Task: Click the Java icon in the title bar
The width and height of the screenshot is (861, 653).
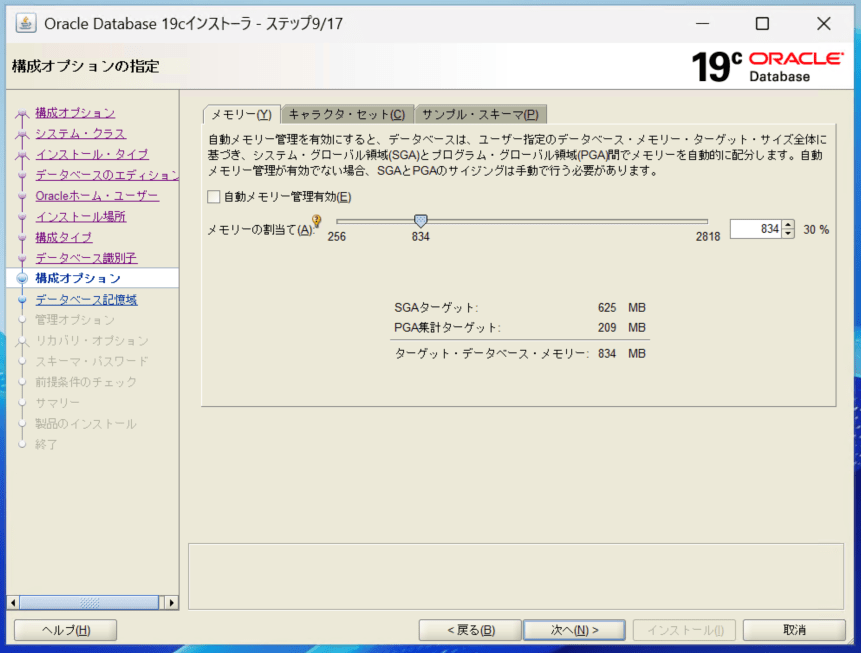Action: coord(26,23)
